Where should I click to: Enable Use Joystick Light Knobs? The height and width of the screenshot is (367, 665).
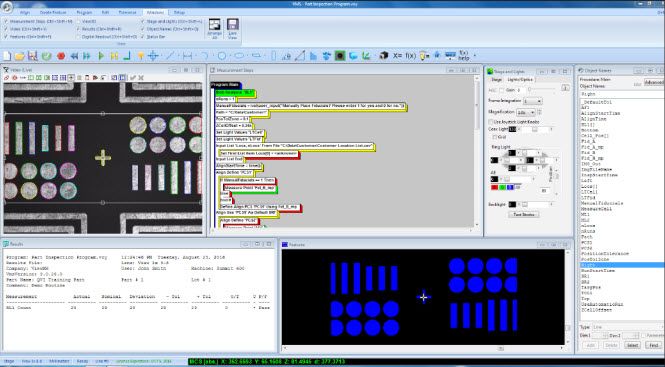coord(491,122)
